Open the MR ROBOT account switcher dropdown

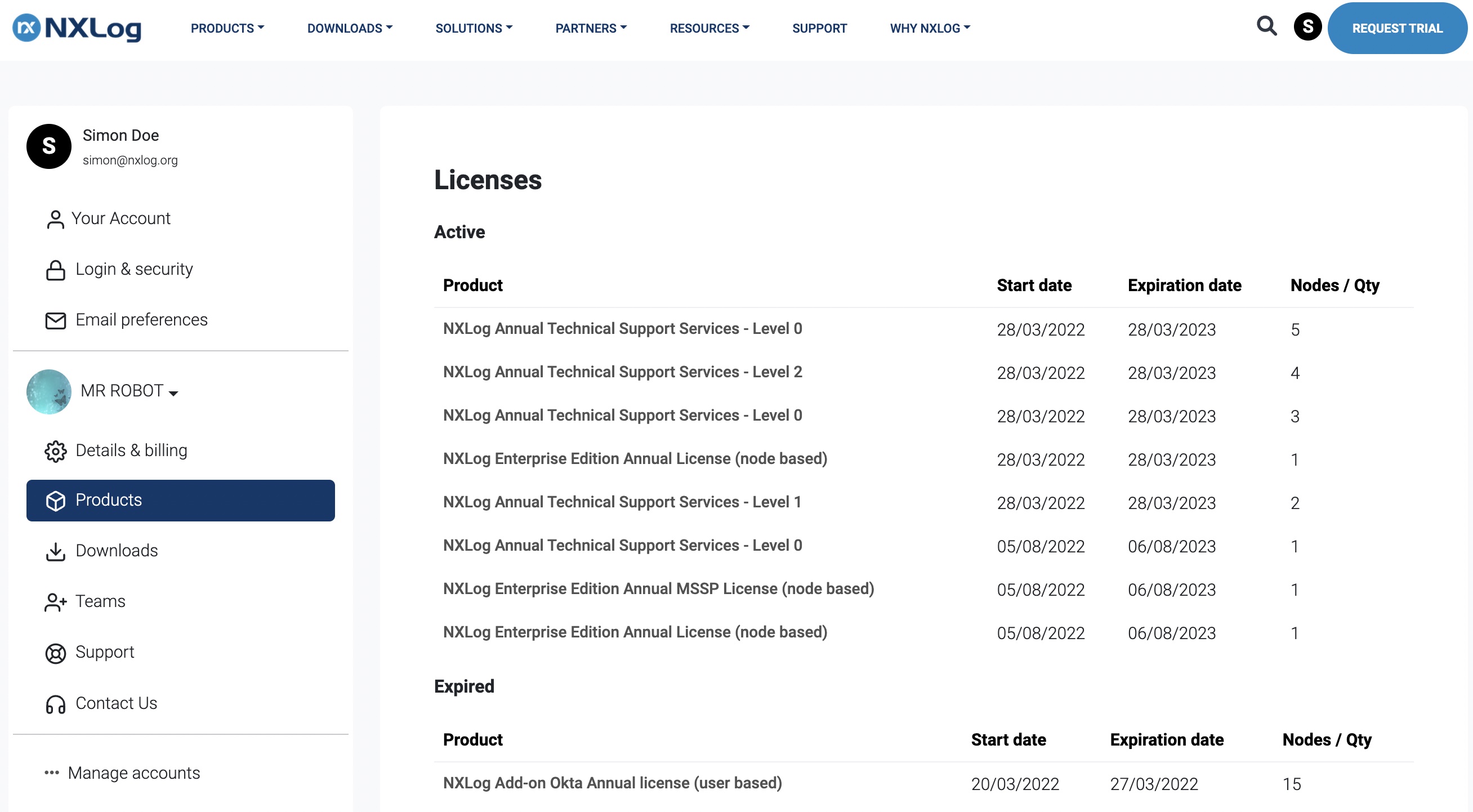[130, 391]
